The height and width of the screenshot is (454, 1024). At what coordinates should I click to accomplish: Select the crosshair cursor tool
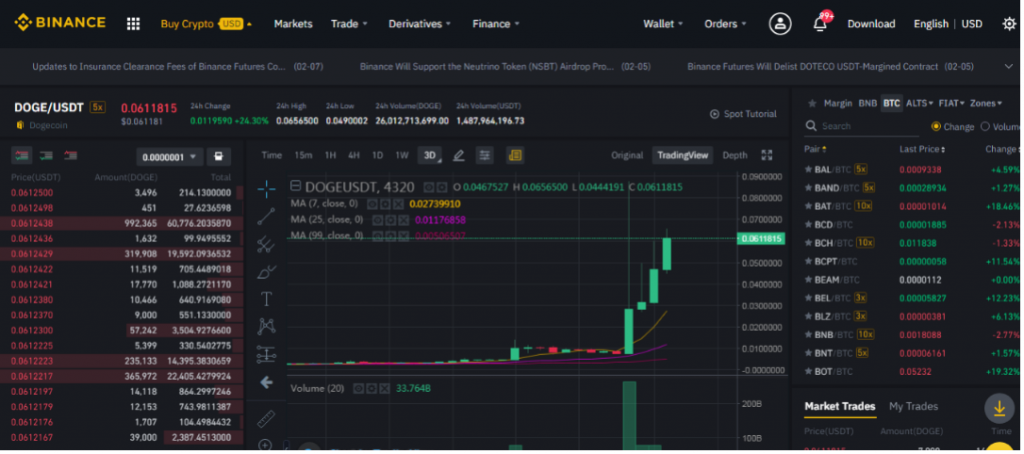click(x=266, y=189)
